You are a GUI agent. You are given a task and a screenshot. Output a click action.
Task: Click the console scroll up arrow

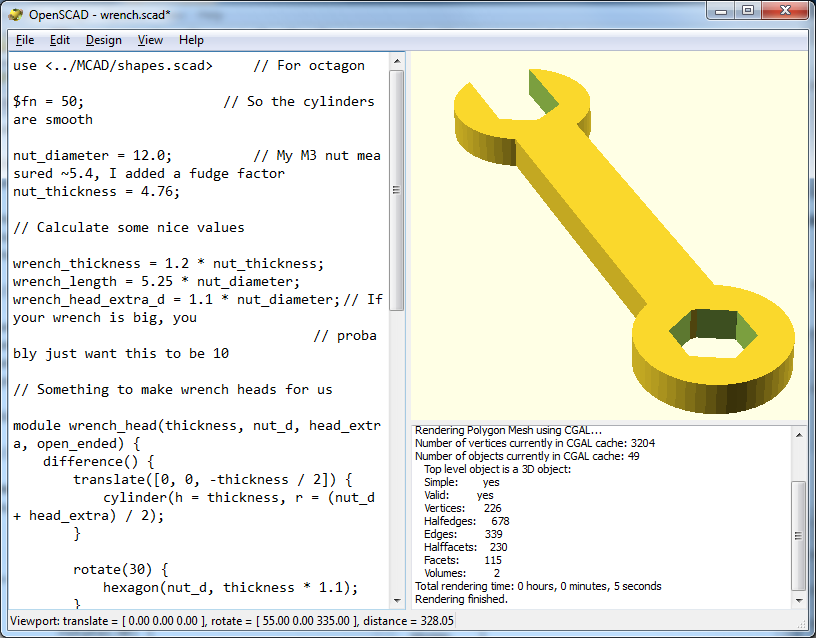tap(799, 434)
